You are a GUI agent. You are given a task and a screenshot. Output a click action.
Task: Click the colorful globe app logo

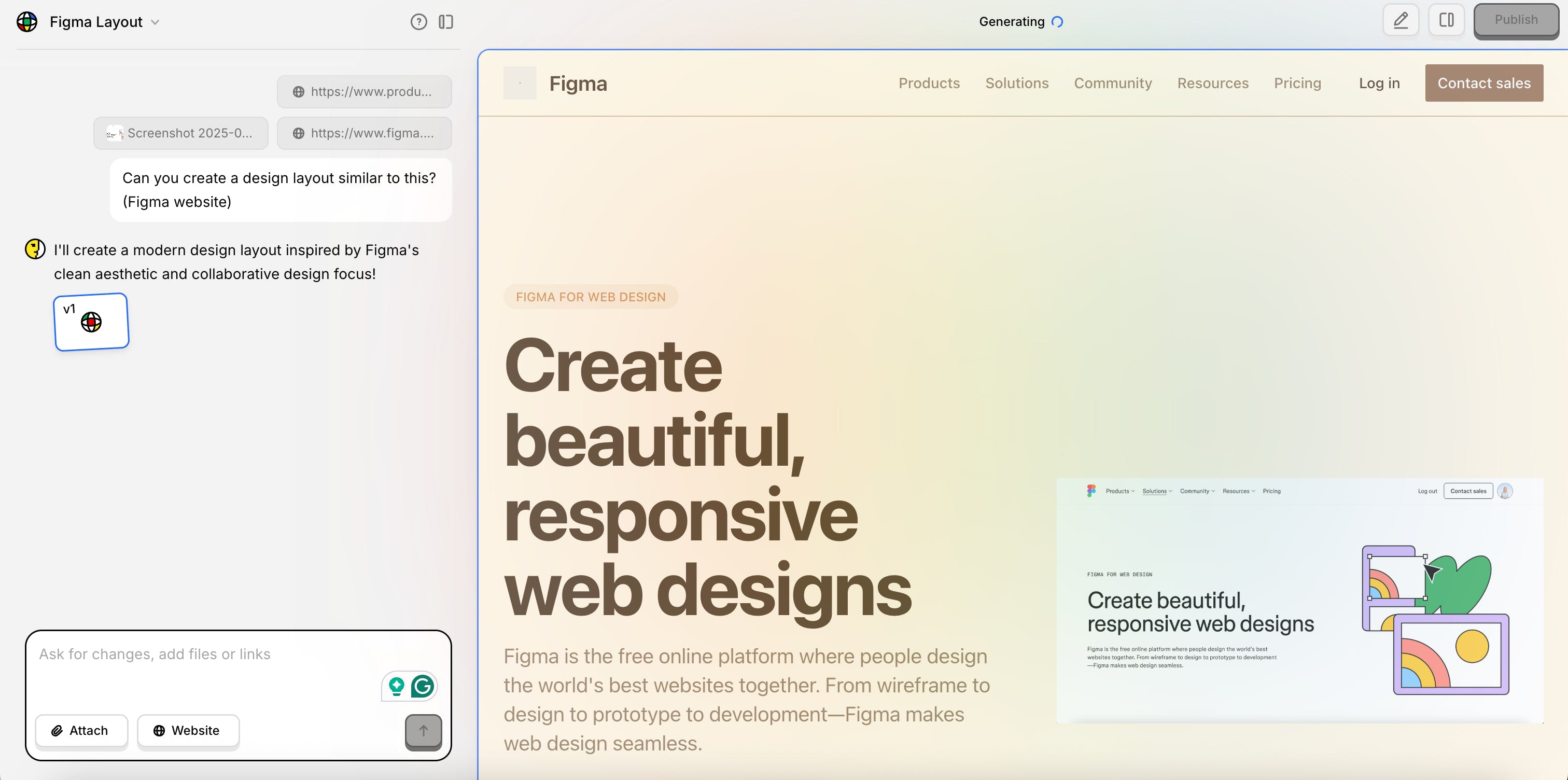tap(27, 22)
